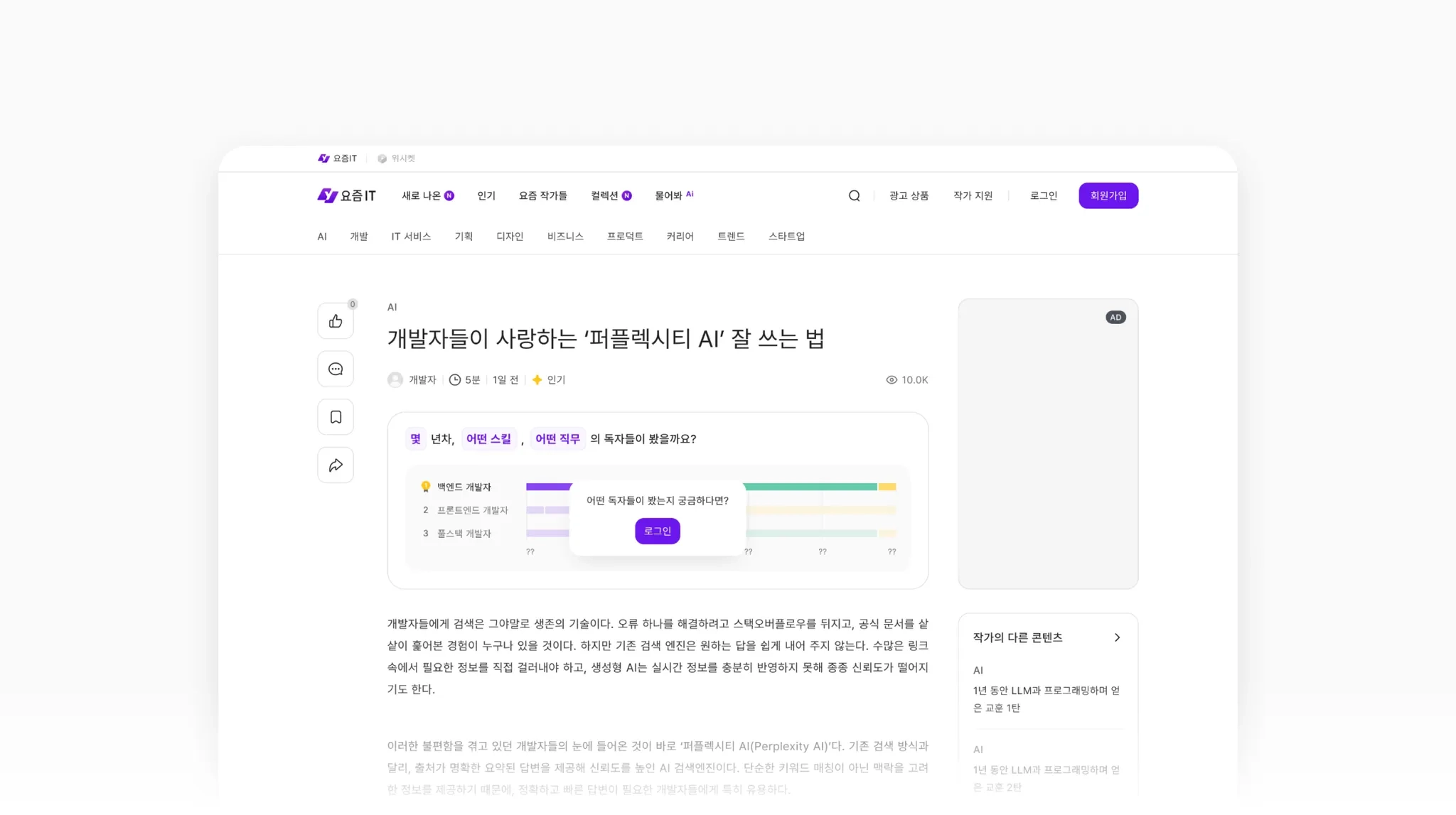Bookmark the article with the bookmark icon
Viewport: 1456px width, 815px height.
336,417
